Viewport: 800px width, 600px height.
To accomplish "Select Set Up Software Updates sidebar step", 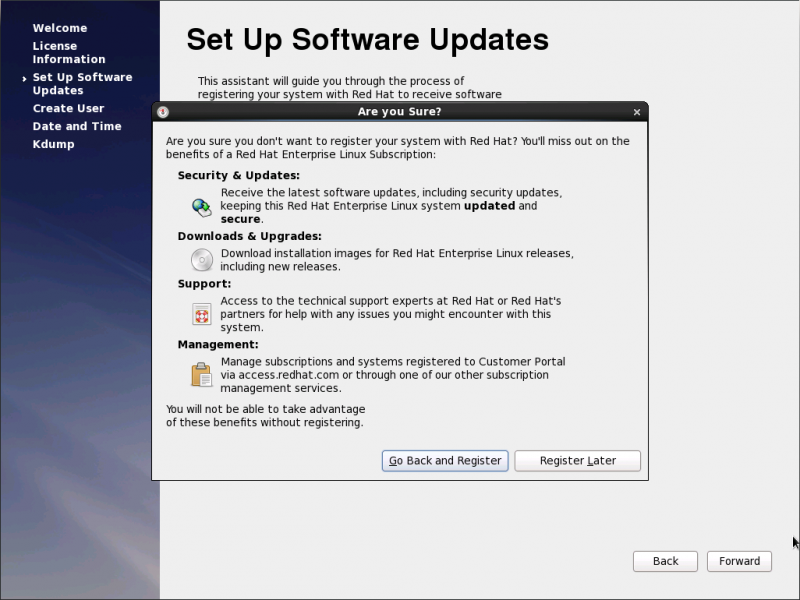I will pyautogui.click(x=82, y=84).
